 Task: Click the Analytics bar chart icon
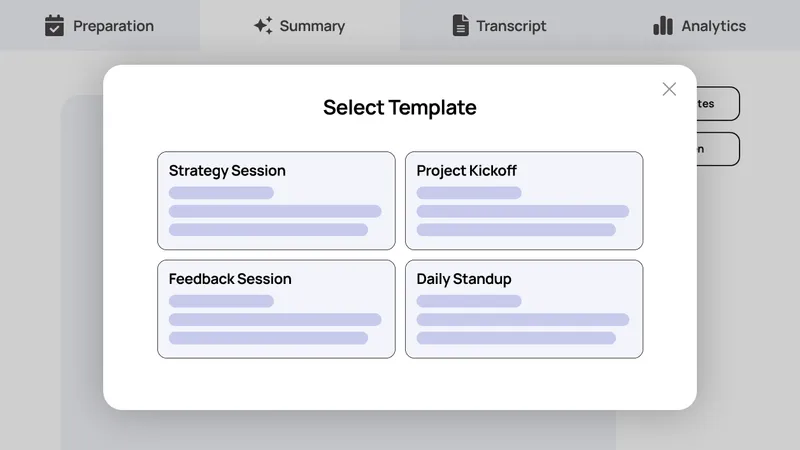point(663,26)
